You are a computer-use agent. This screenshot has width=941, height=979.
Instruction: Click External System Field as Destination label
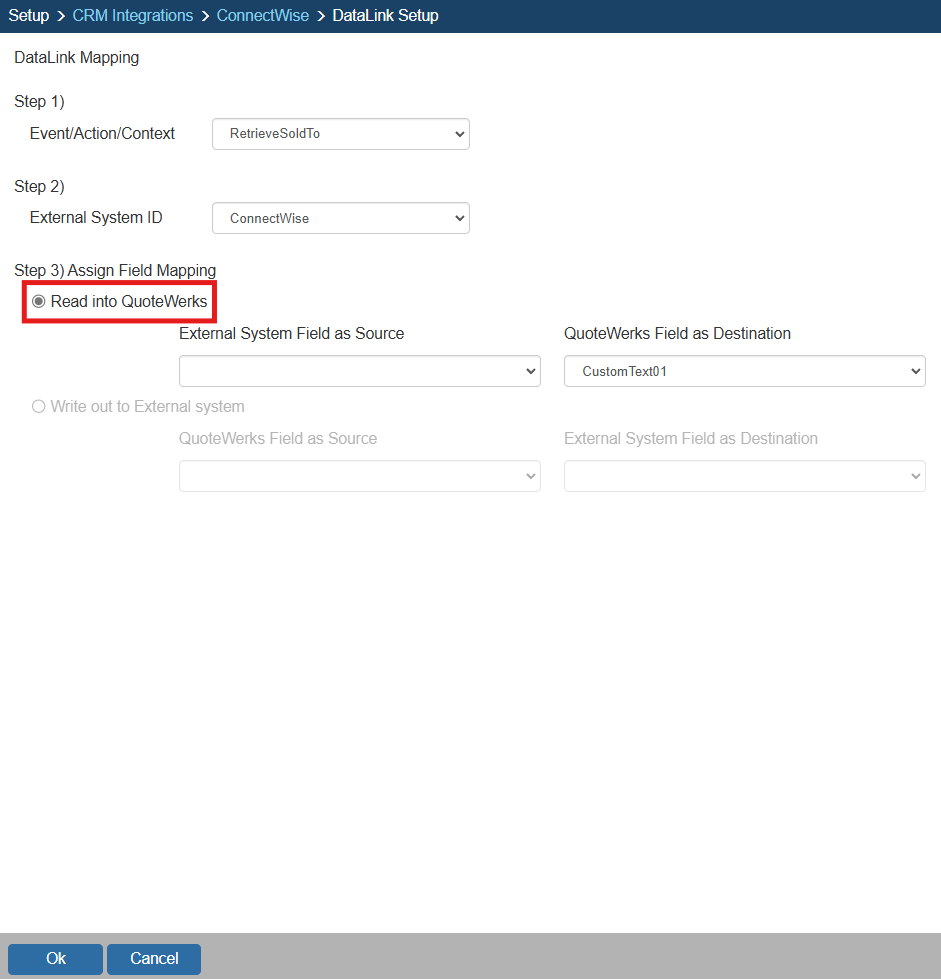coord(691,438)
